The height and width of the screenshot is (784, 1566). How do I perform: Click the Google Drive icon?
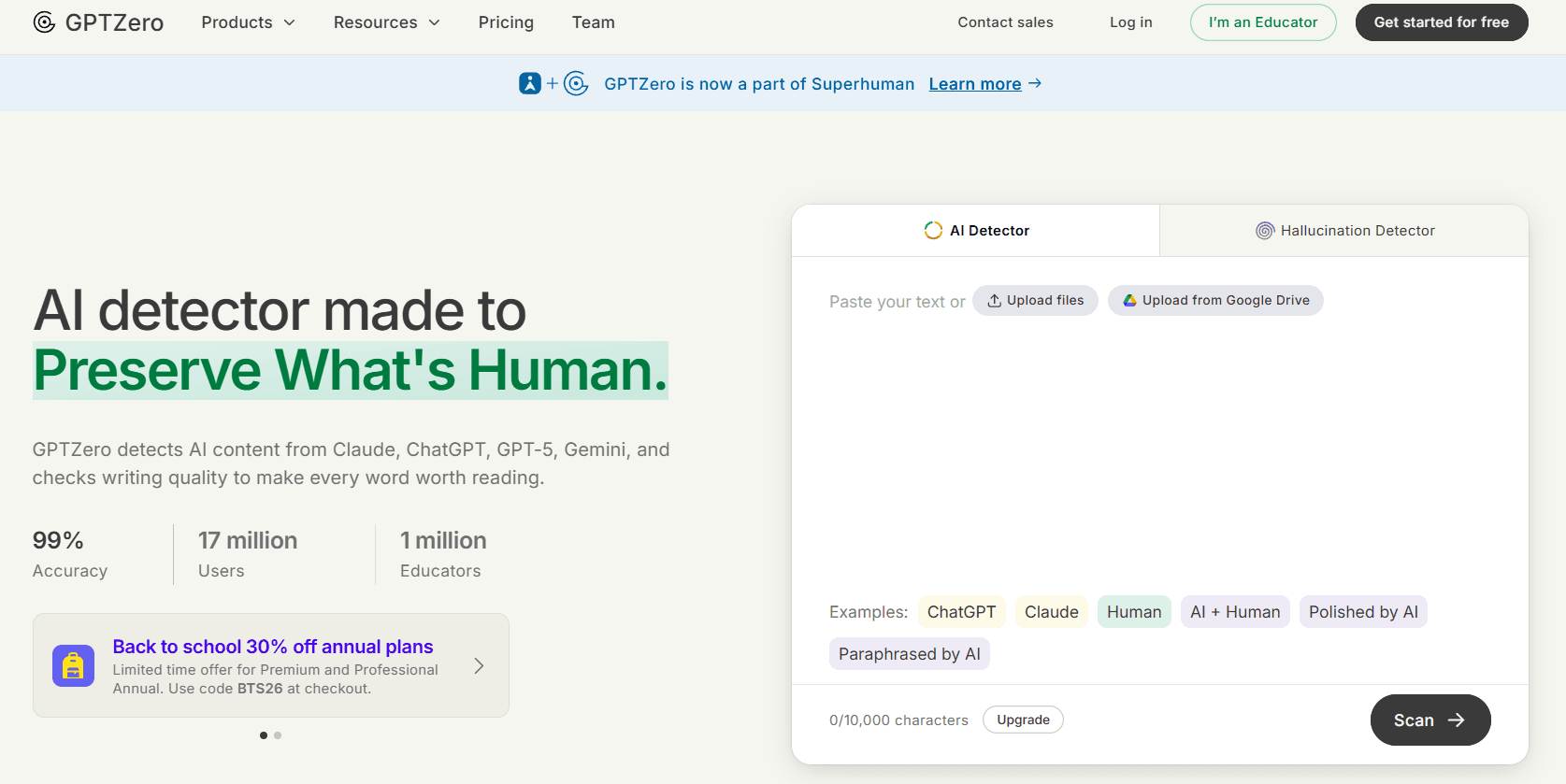(x=1129, y=301)
